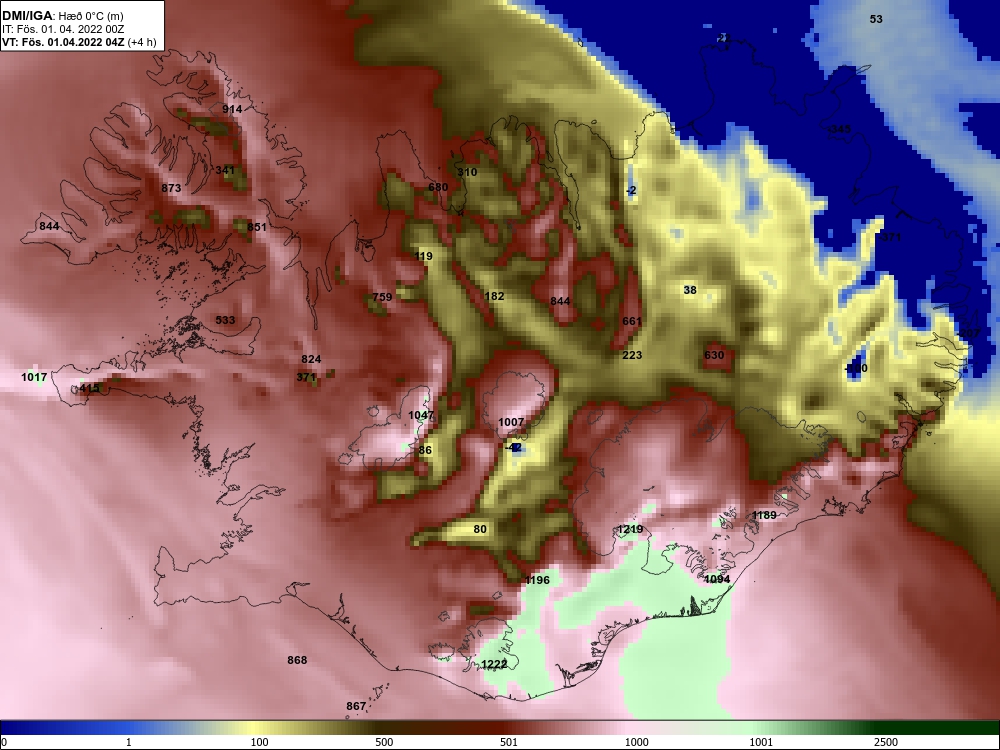Image resolution: width=1000 pixels, height=750 pixels.
Task: Click the 500 label on the color scale
Action: pyautogui.click(x=384, y=742)
